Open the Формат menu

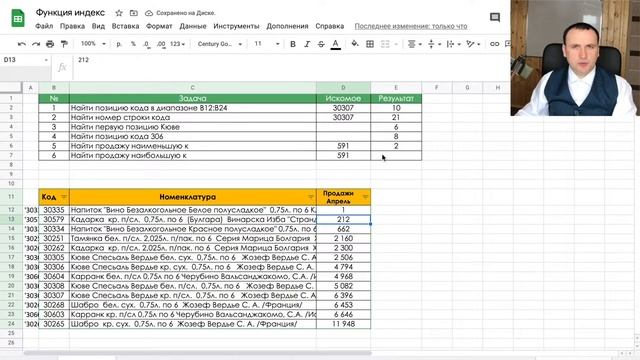159,26
